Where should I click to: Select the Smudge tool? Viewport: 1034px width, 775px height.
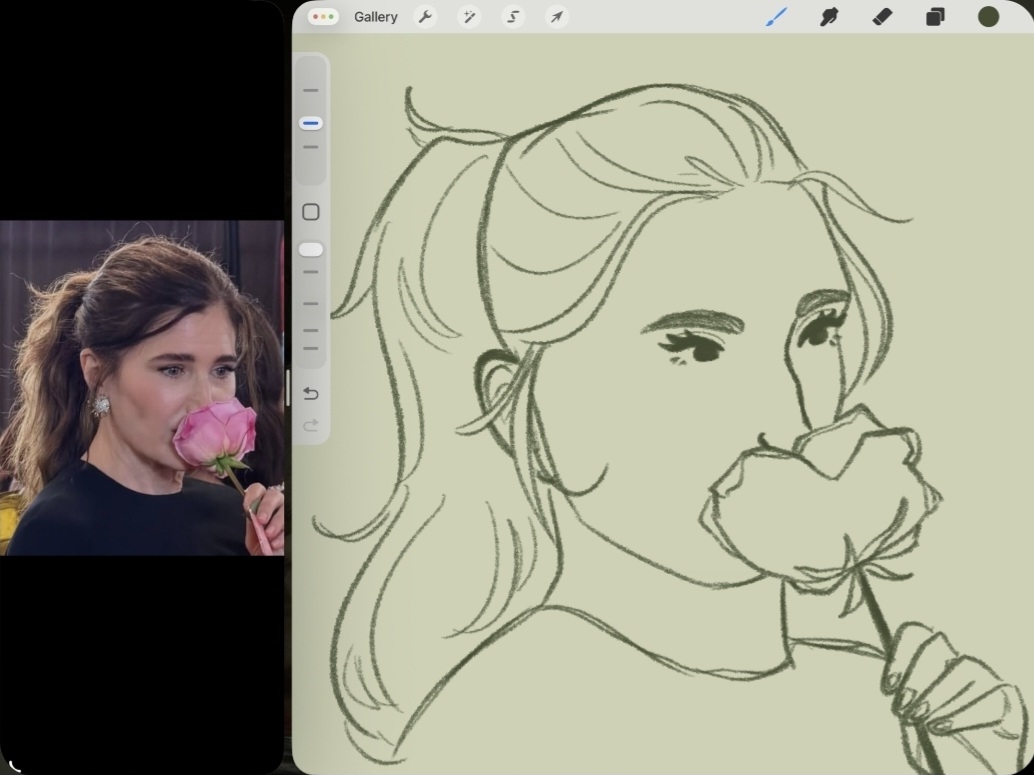click(x=829, y=17)
